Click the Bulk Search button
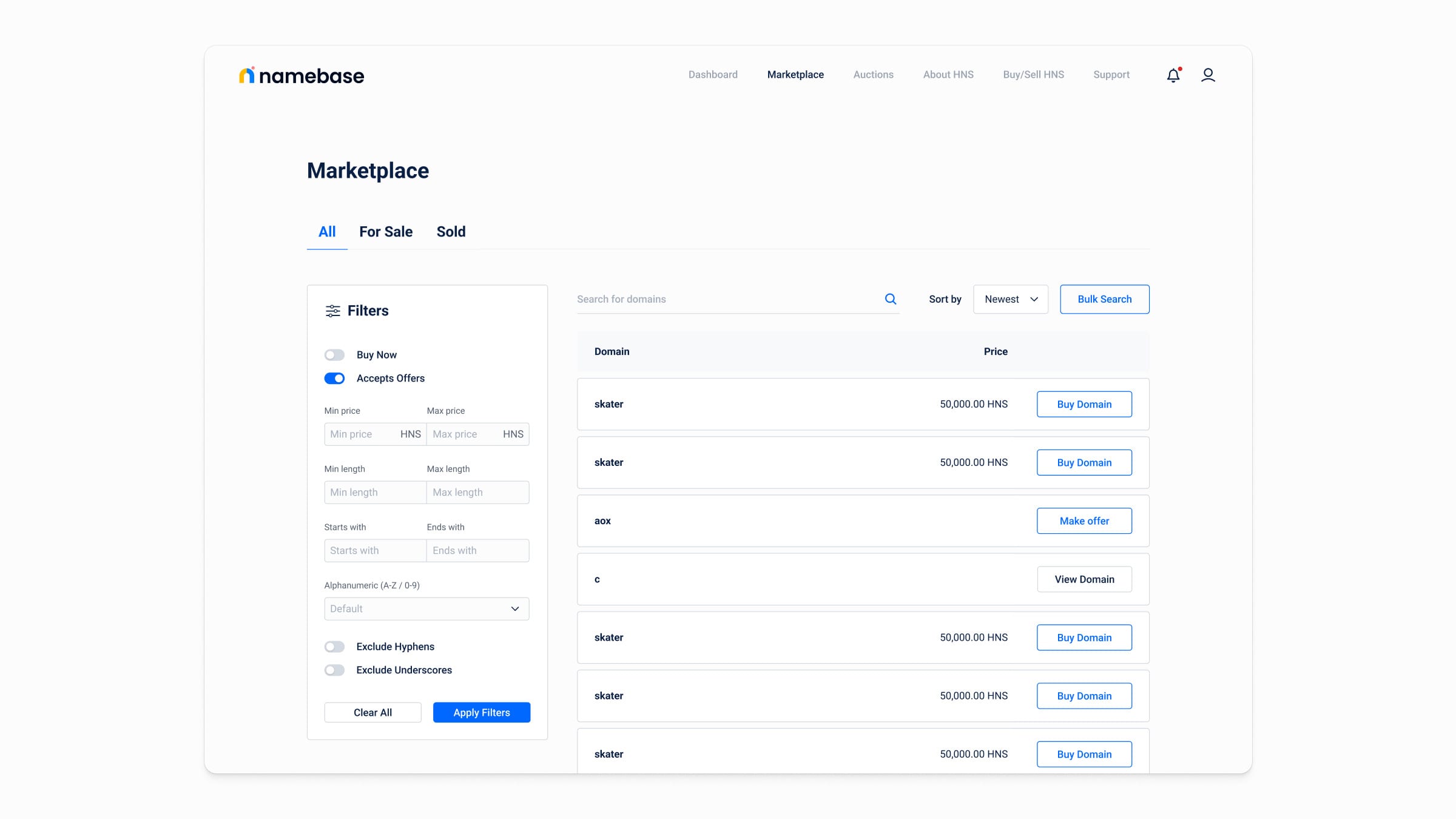This screenshot has width=1456, height=819. pyautogui.click(x=1105, y=299)
